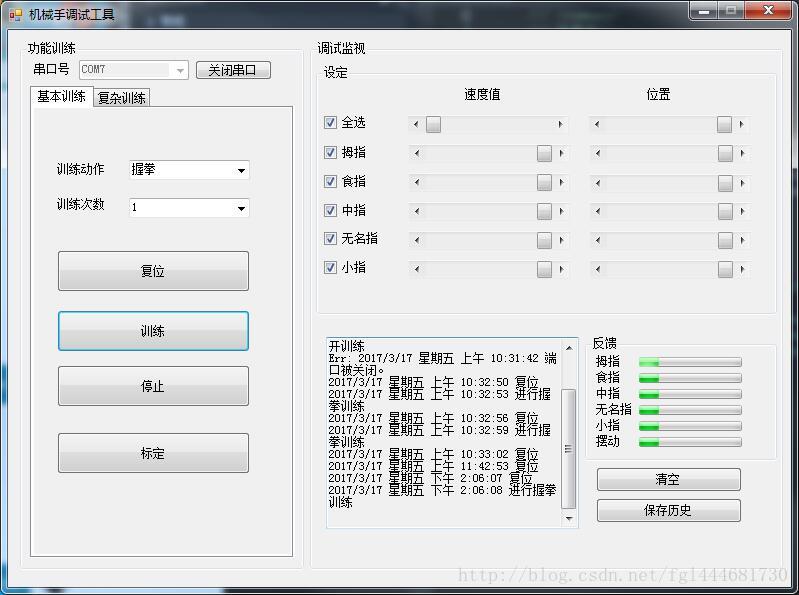Disable the 无名指 checkbox
799x595 pixels.
330,238
